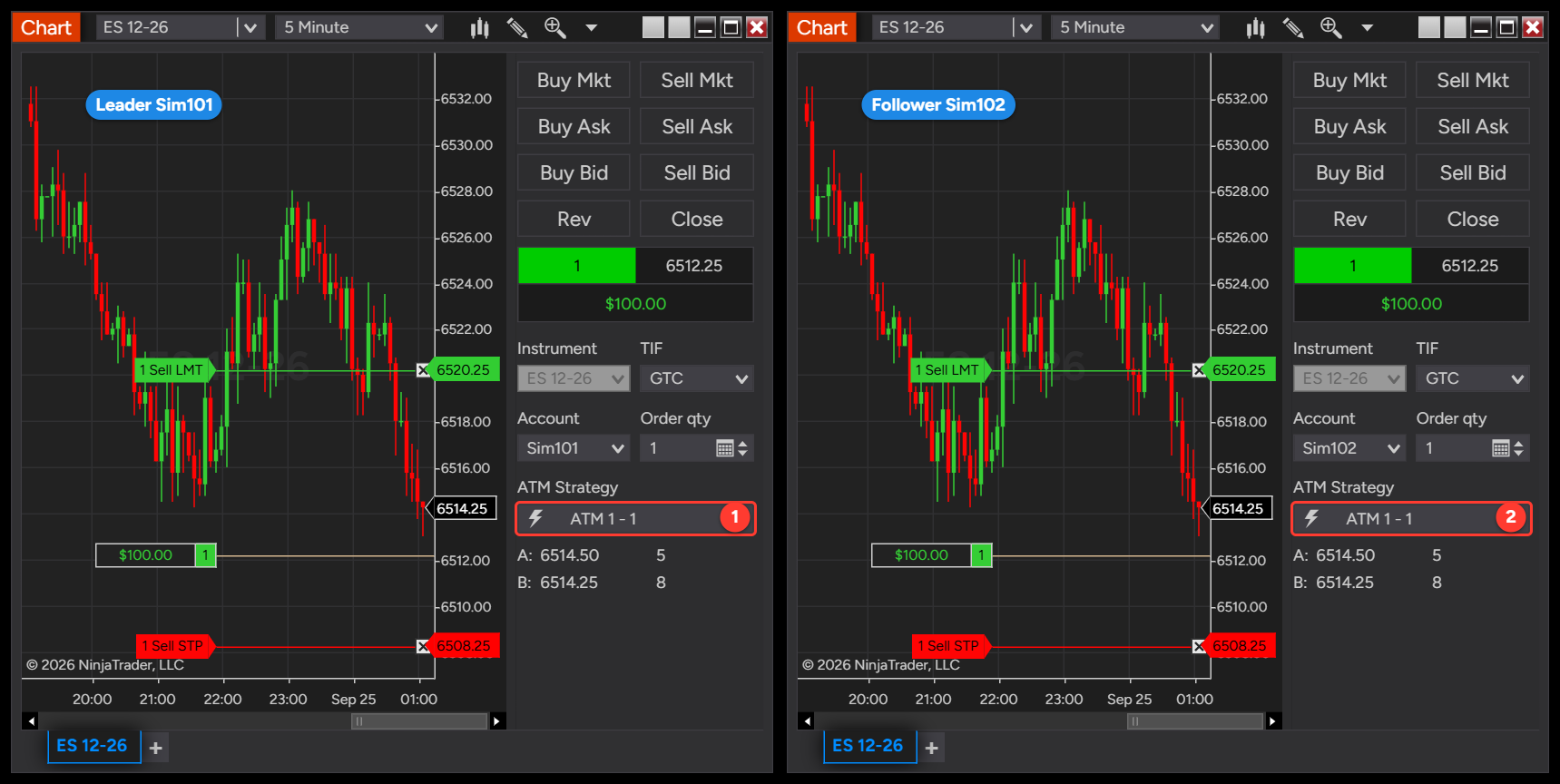The width and height of the screenshot is (1560, 784).
Task: Click Buy Mkt in Follower Sim102 panel
Action: (1349, 81)
